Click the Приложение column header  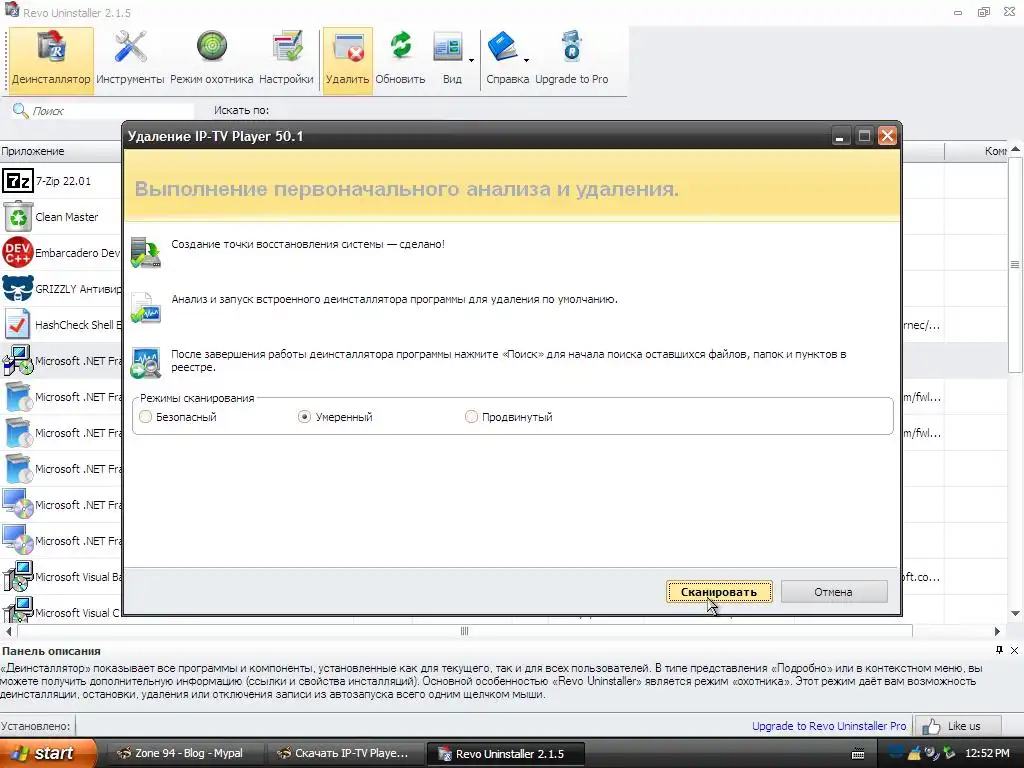[61, 151]
